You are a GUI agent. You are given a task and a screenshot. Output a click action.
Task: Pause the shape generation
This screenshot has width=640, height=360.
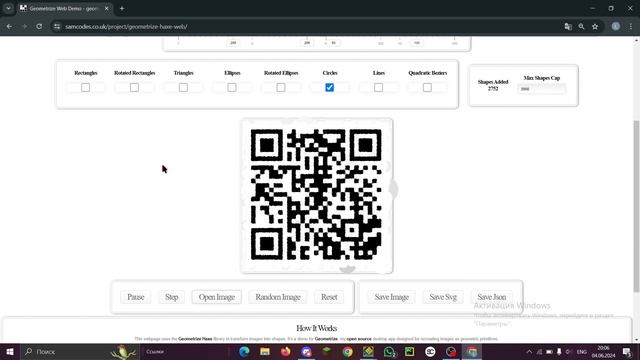tap(136, 297)
